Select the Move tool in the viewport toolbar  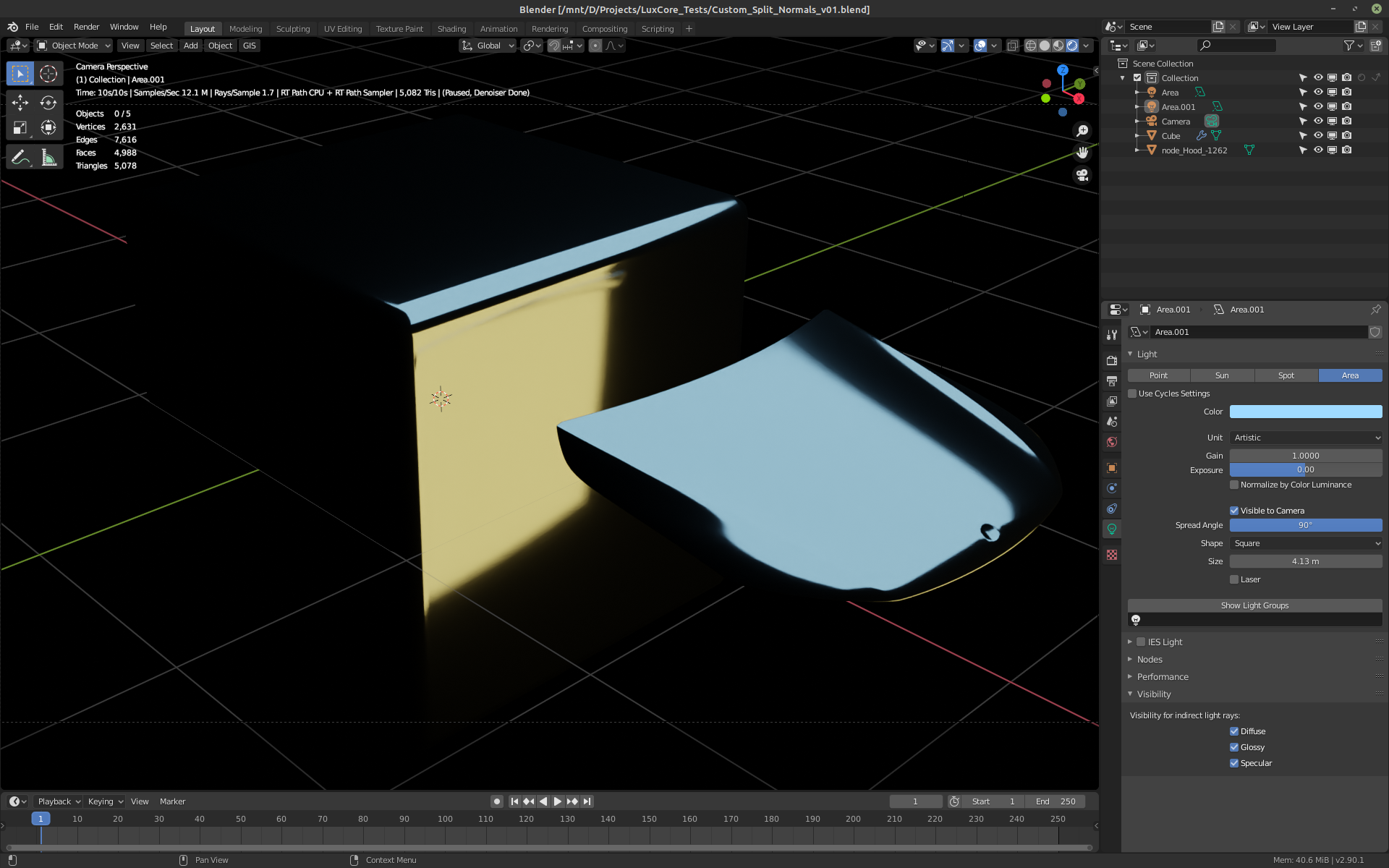pyautogui.click(x=20, y=103)
